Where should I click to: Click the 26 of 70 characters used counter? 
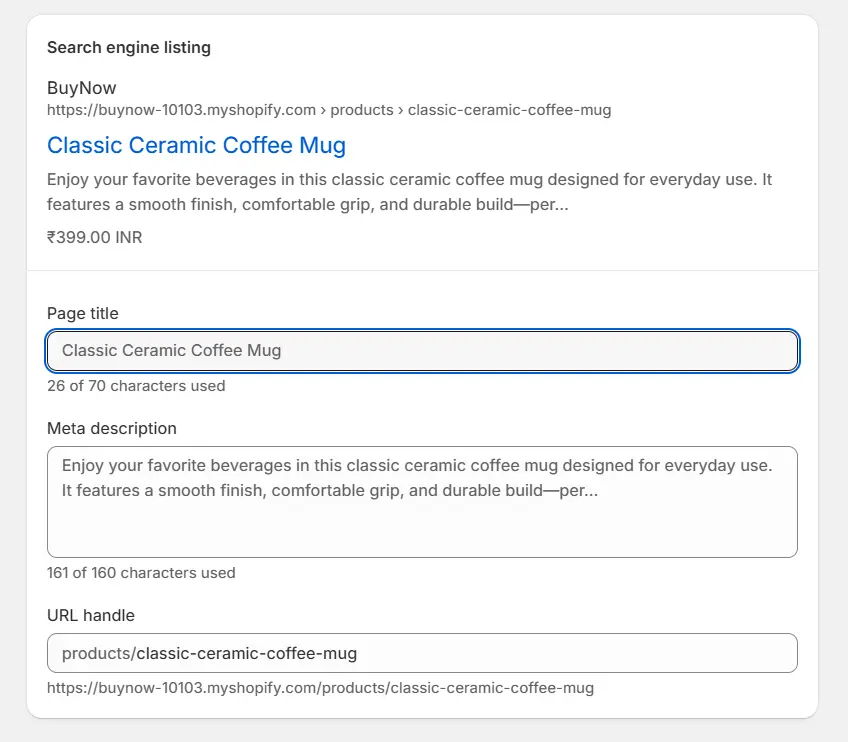click(x=135, y=386)
